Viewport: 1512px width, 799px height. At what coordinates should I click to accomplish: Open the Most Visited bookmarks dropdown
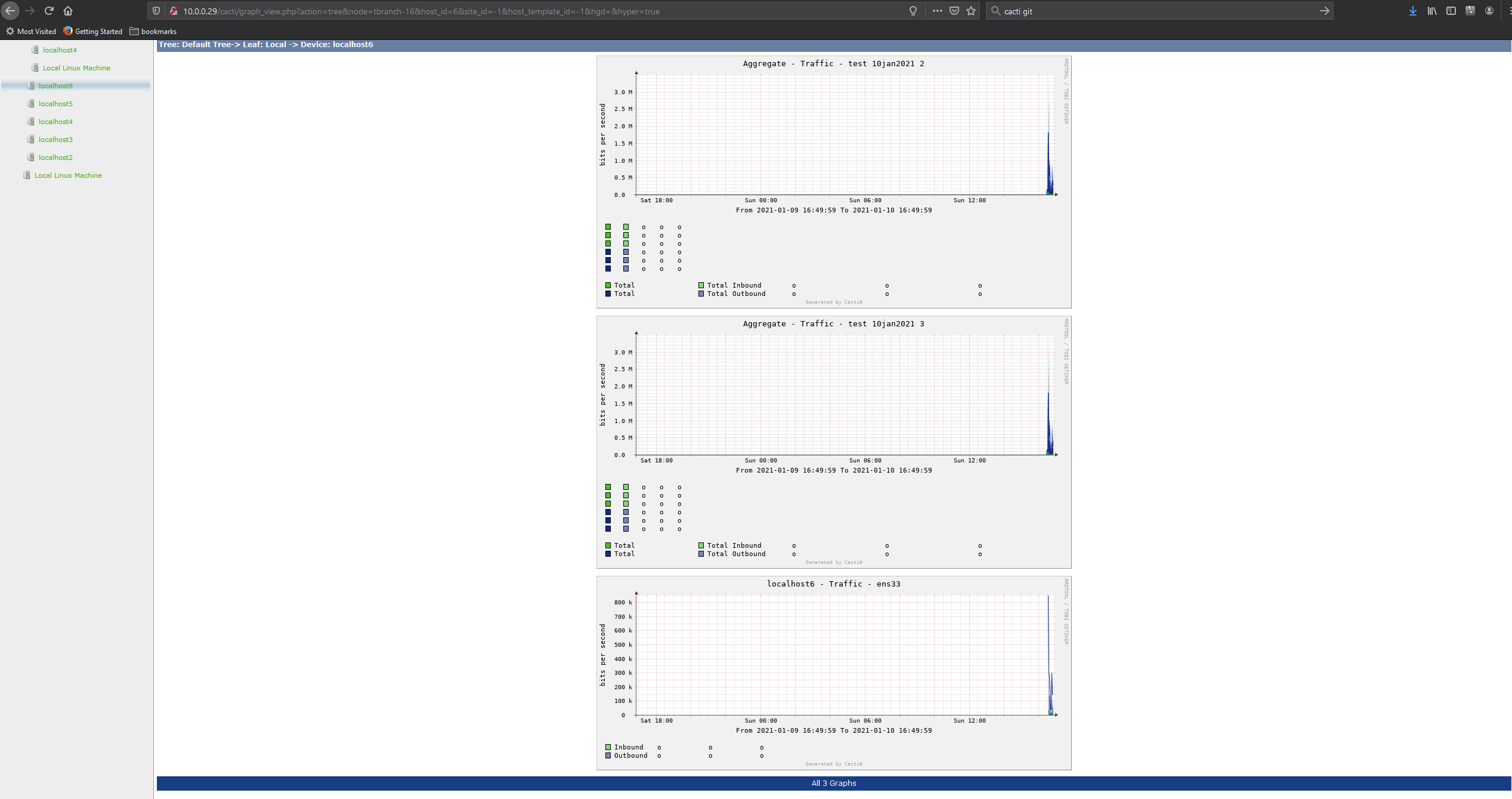[x=31, y=31]
